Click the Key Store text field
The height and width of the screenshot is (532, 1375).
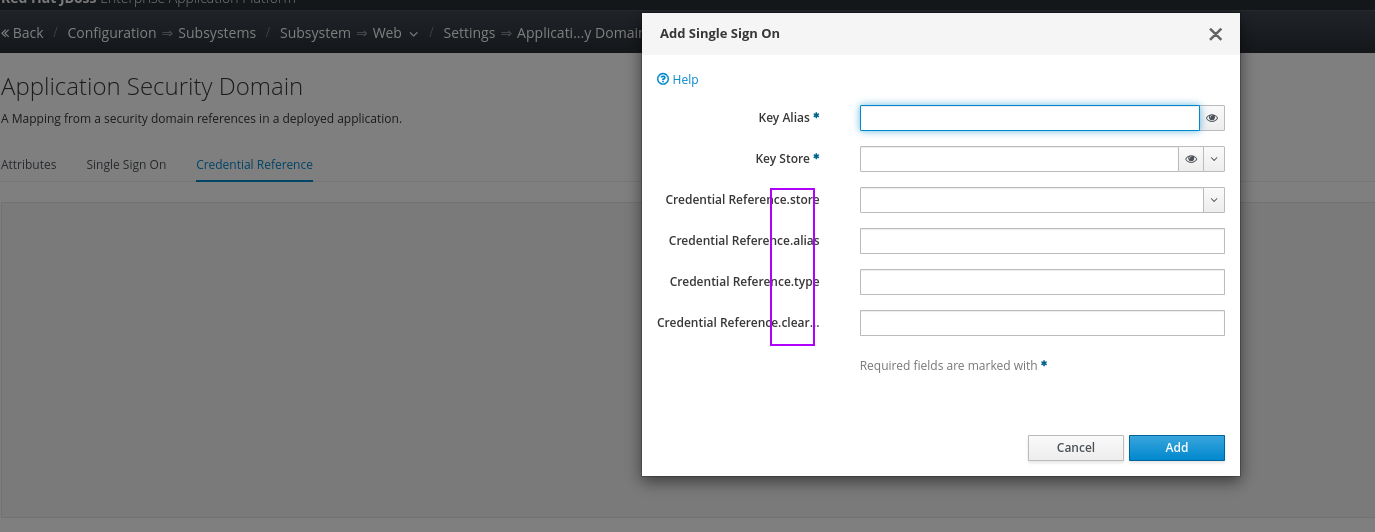click(1019, 159)
